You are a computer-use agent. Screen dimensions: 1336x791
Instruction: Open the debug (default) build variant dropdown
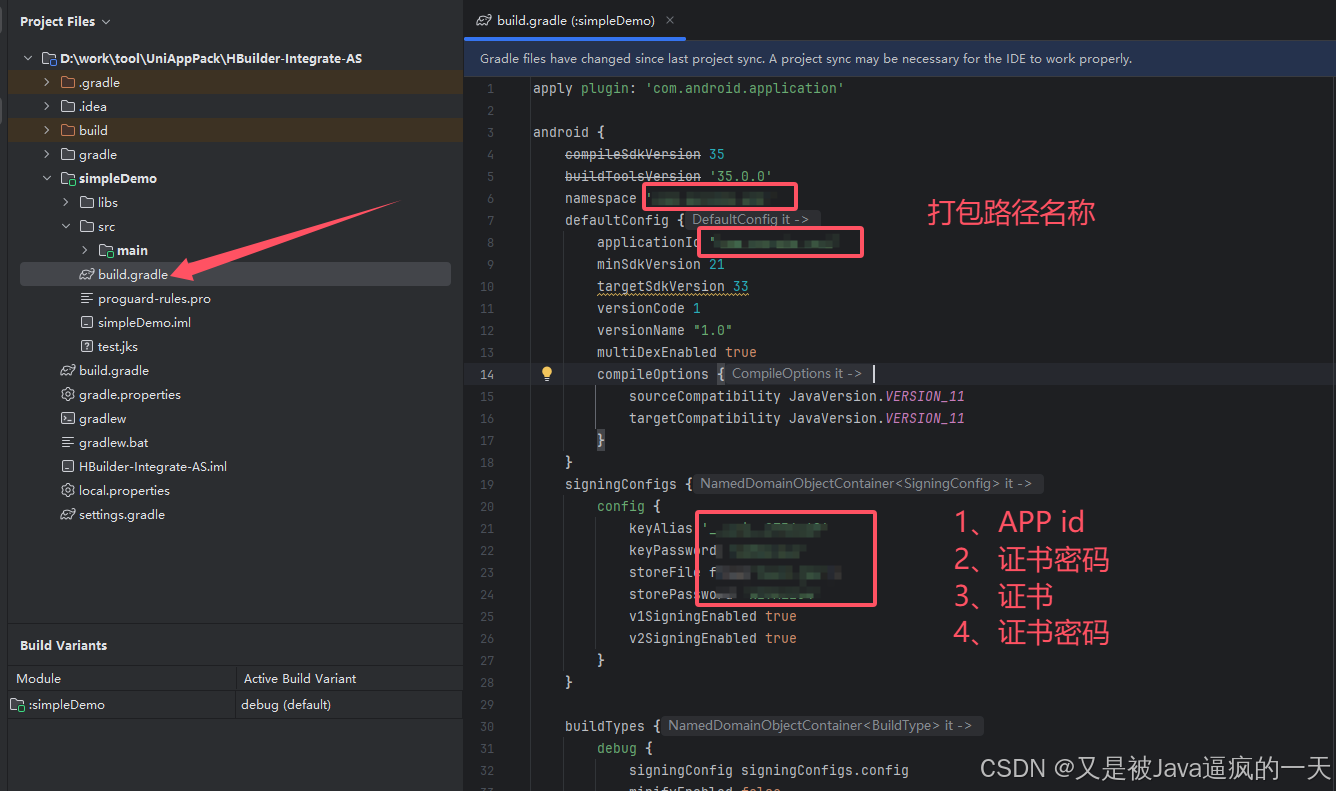click(x=350, y=704)
